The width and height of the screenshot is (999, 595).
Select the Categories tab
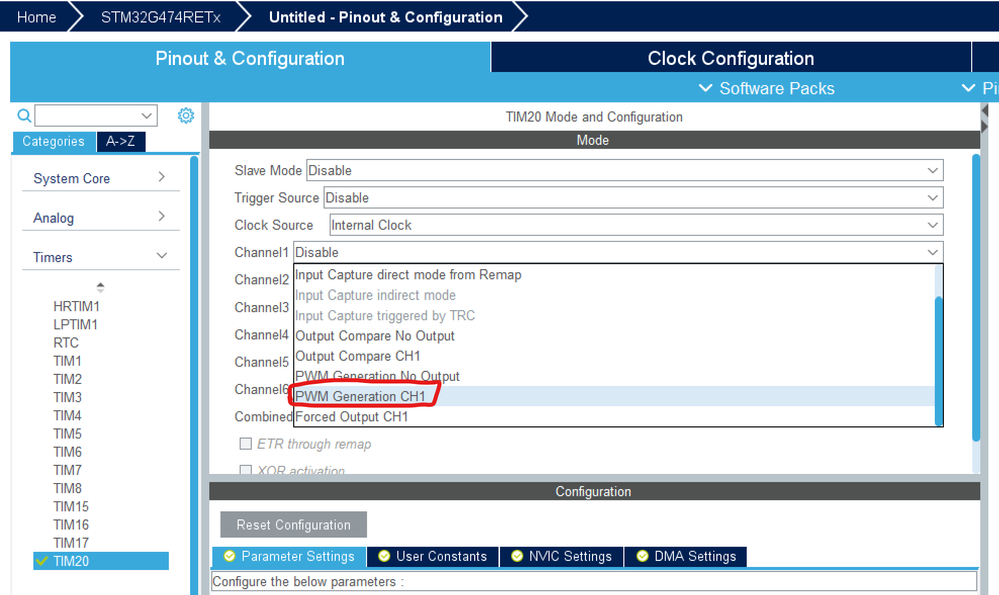(54, 141)
